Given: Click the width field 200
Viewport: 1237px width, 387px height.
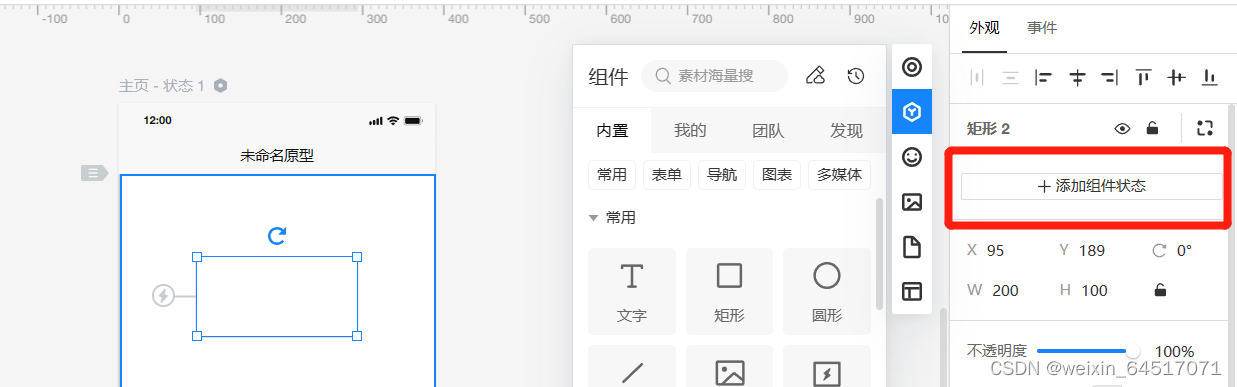Looking at the screenshot, I should 1006,290.
